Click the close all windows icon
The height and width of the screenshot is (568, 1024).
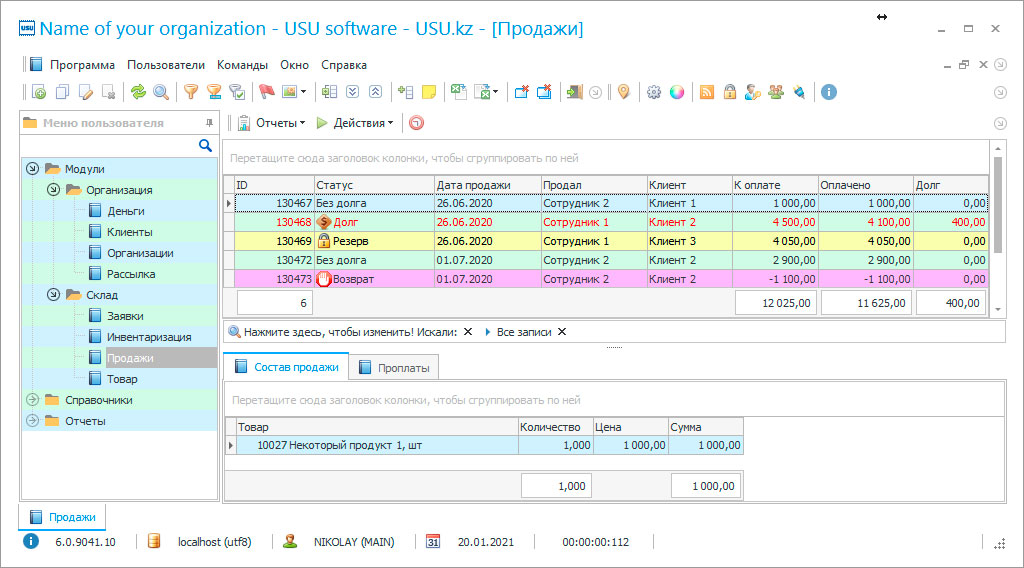(544, 92)
